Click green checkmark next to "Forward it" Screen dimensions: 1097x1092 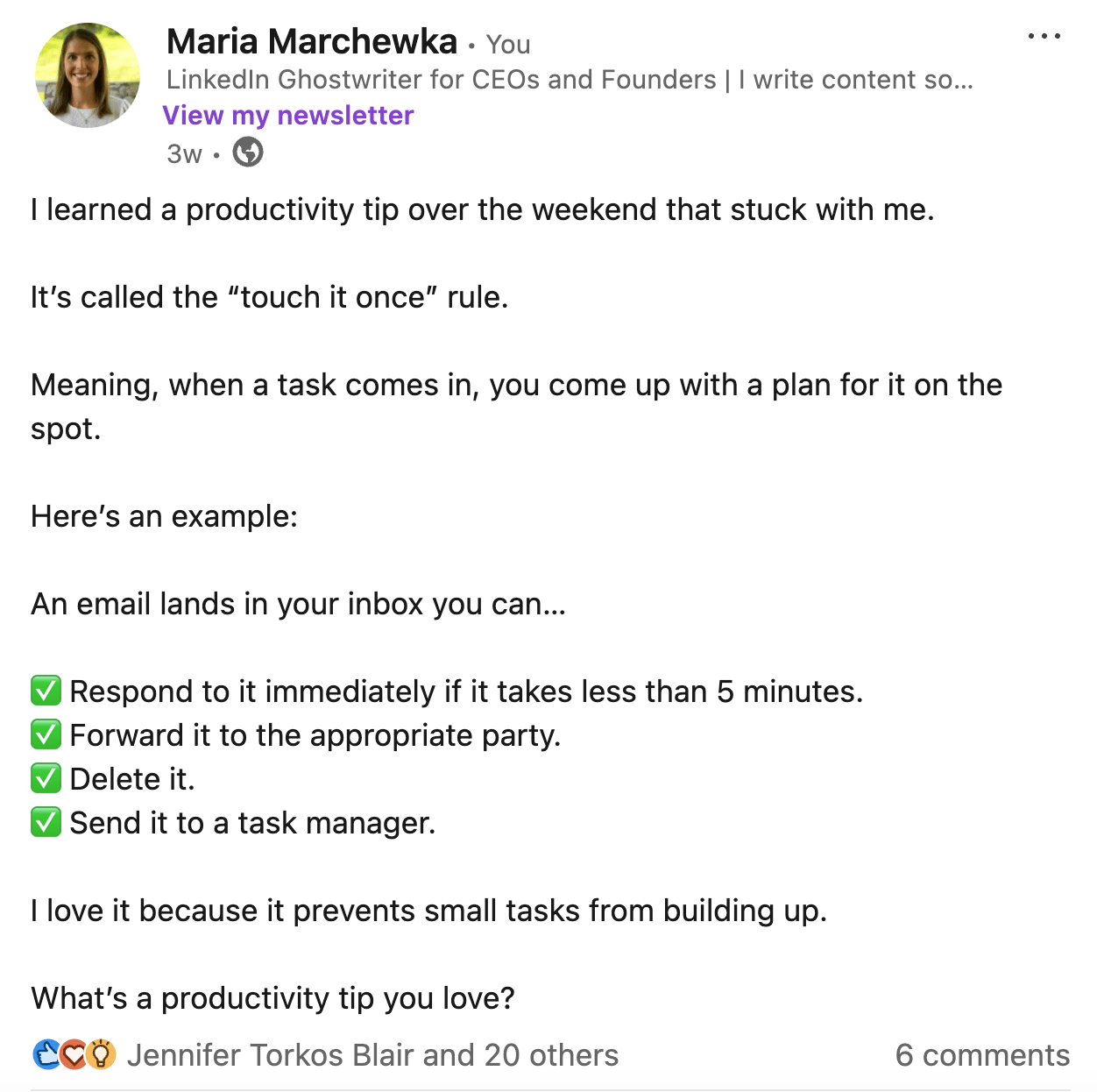coord(46,735)
